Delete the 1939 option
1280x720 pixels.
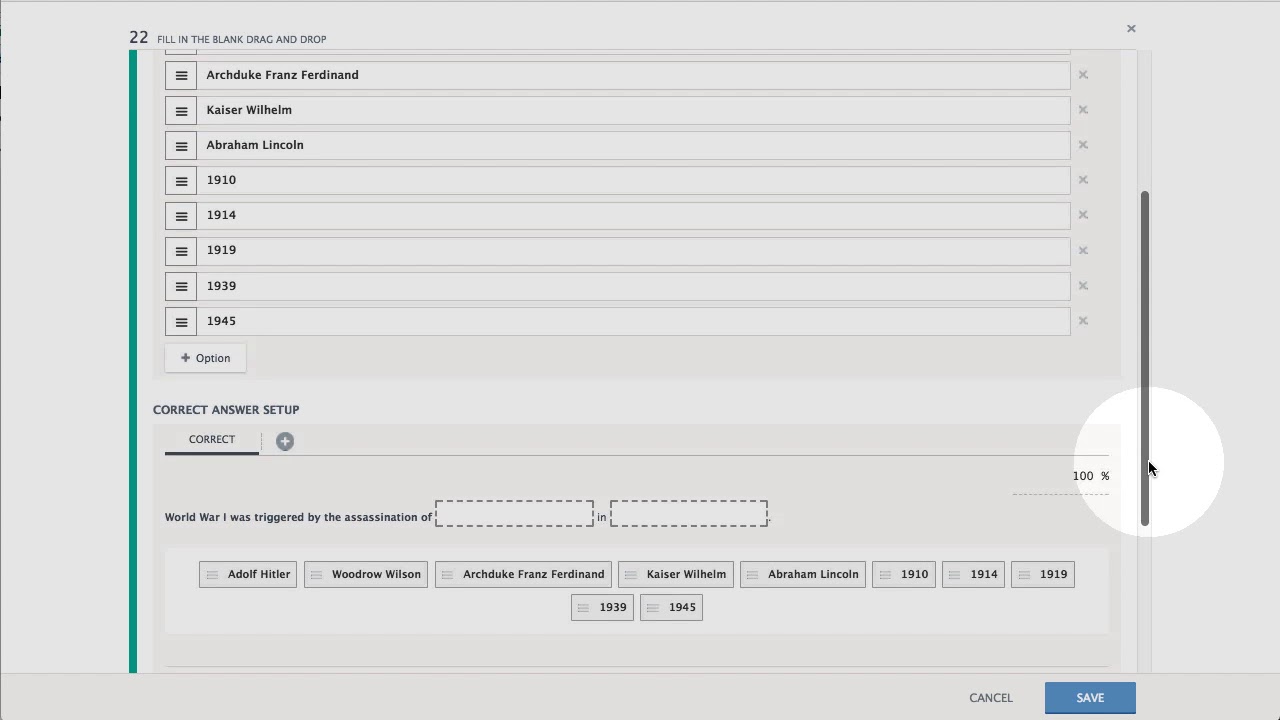tap(1083, 286)
